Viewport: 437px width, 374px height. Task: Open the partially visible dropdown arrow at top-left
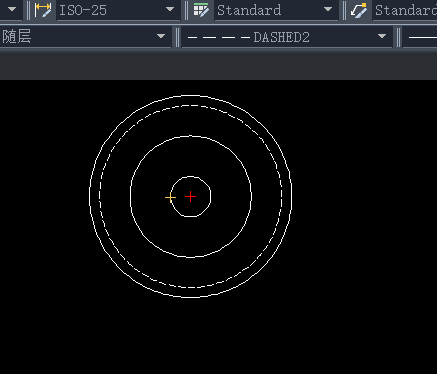pyautogui.click(x=12, y=9)
